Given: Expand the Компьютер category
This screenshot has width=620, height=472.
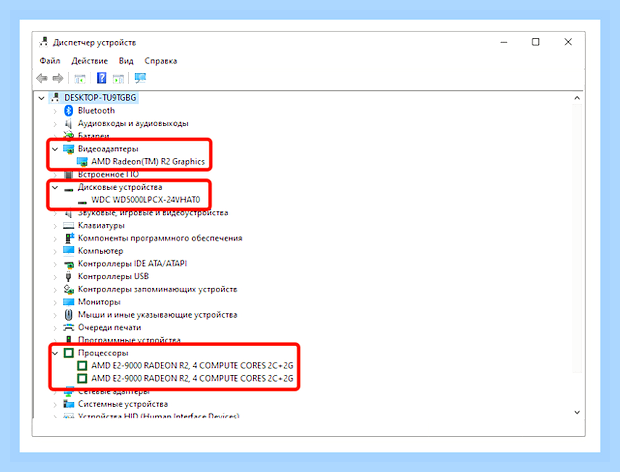Looking at the screenshot, I should [55, 251].
